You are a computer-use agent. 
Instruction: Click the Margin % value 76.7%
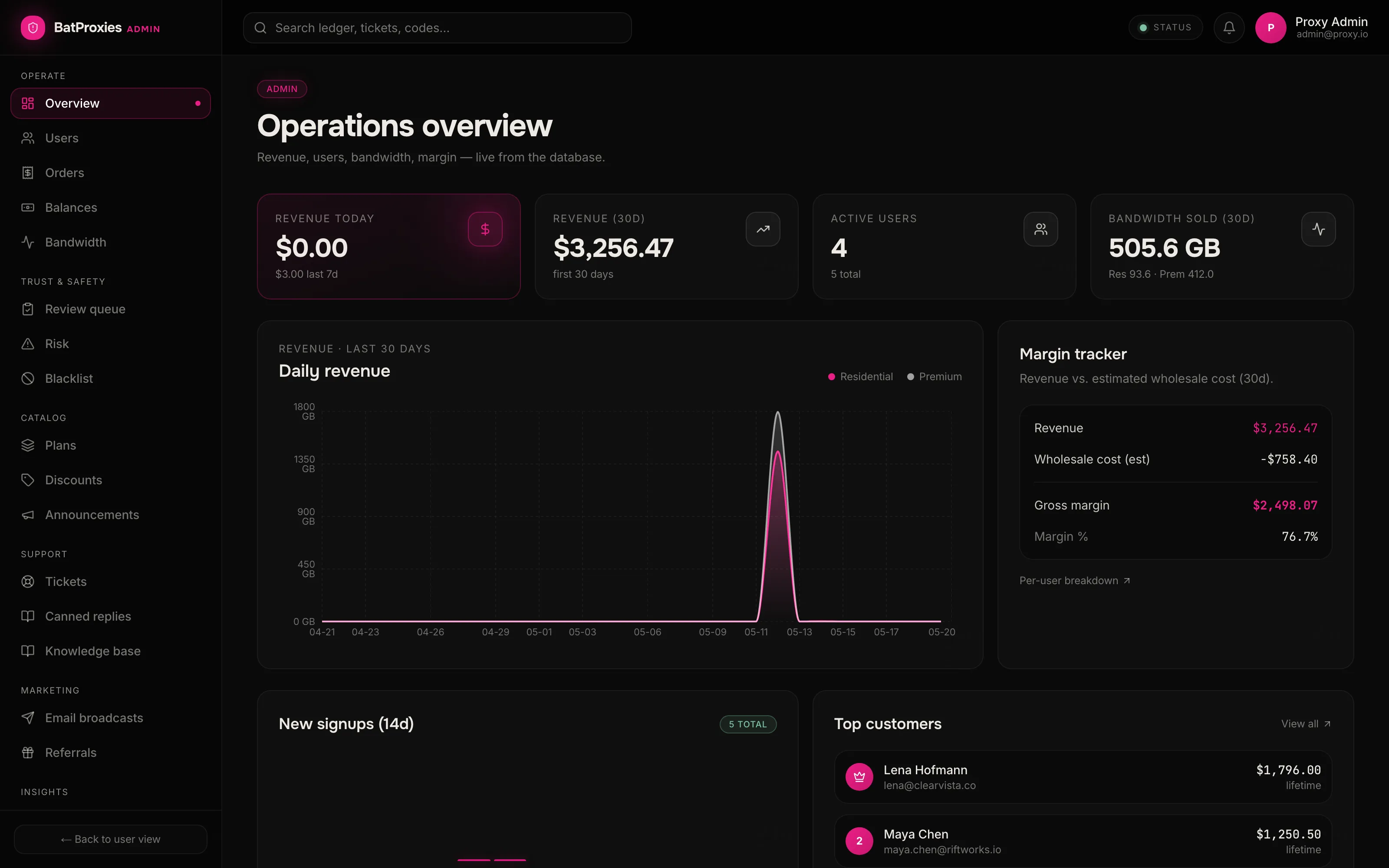(x=1300, y=536)
